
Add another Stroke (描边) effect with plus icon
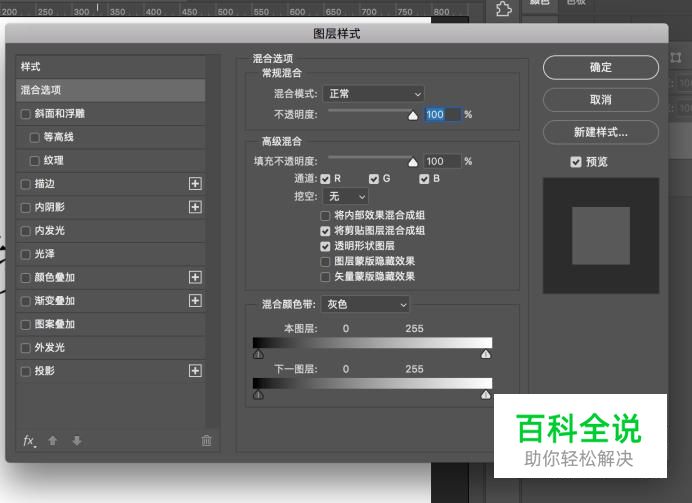[x=195, y=184]
